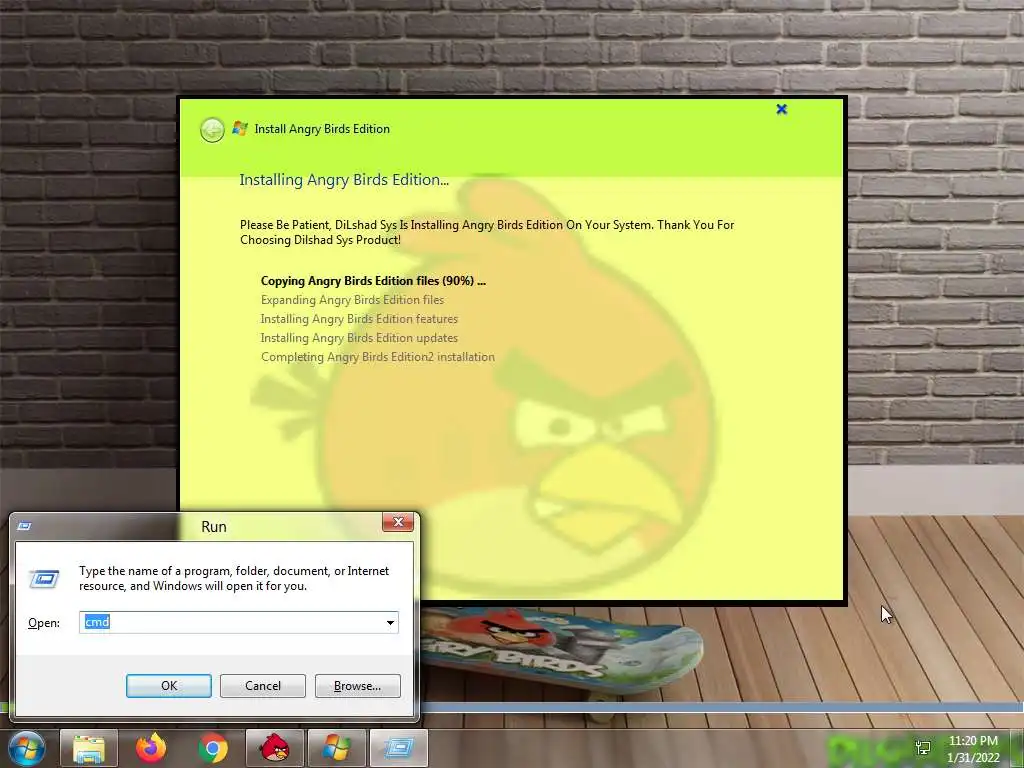Screen dimensions: 1024x768
Task: Close the Run dialog
Action: [x=398, y=522]
